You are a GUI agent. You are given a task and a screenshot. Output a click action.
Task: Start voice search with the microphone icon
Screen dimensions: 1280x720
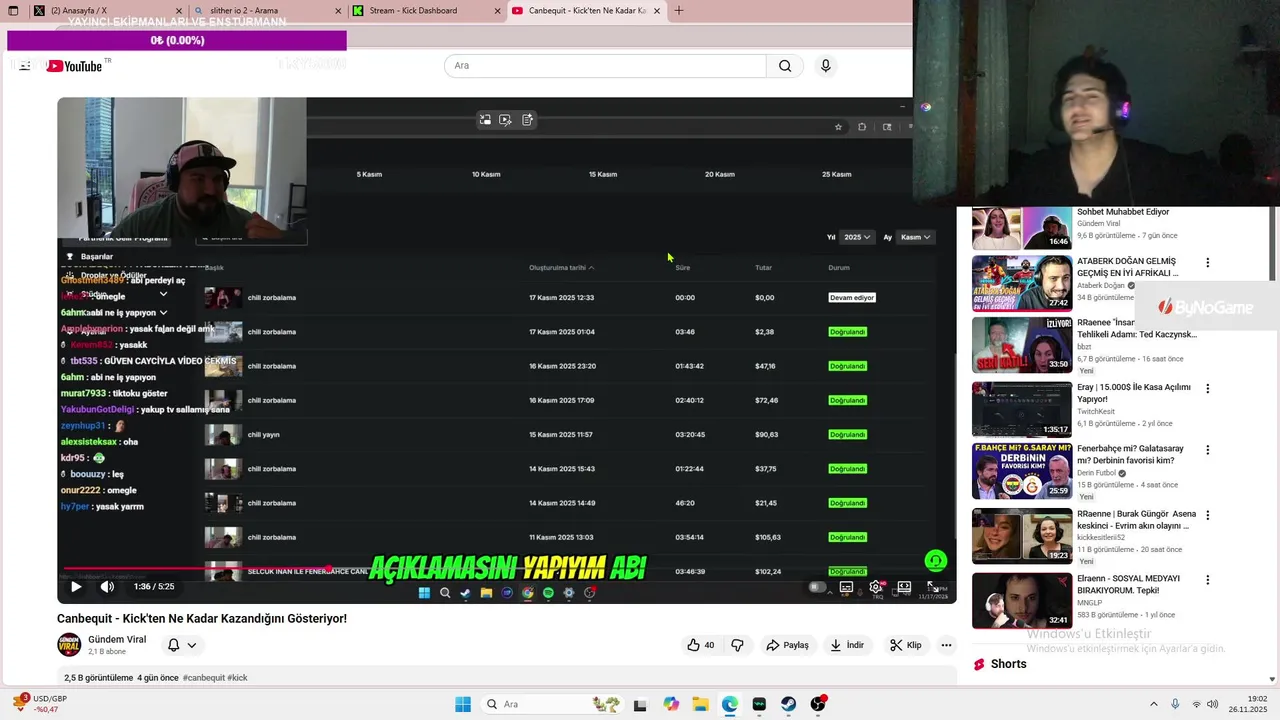click(x=825, y=66)
